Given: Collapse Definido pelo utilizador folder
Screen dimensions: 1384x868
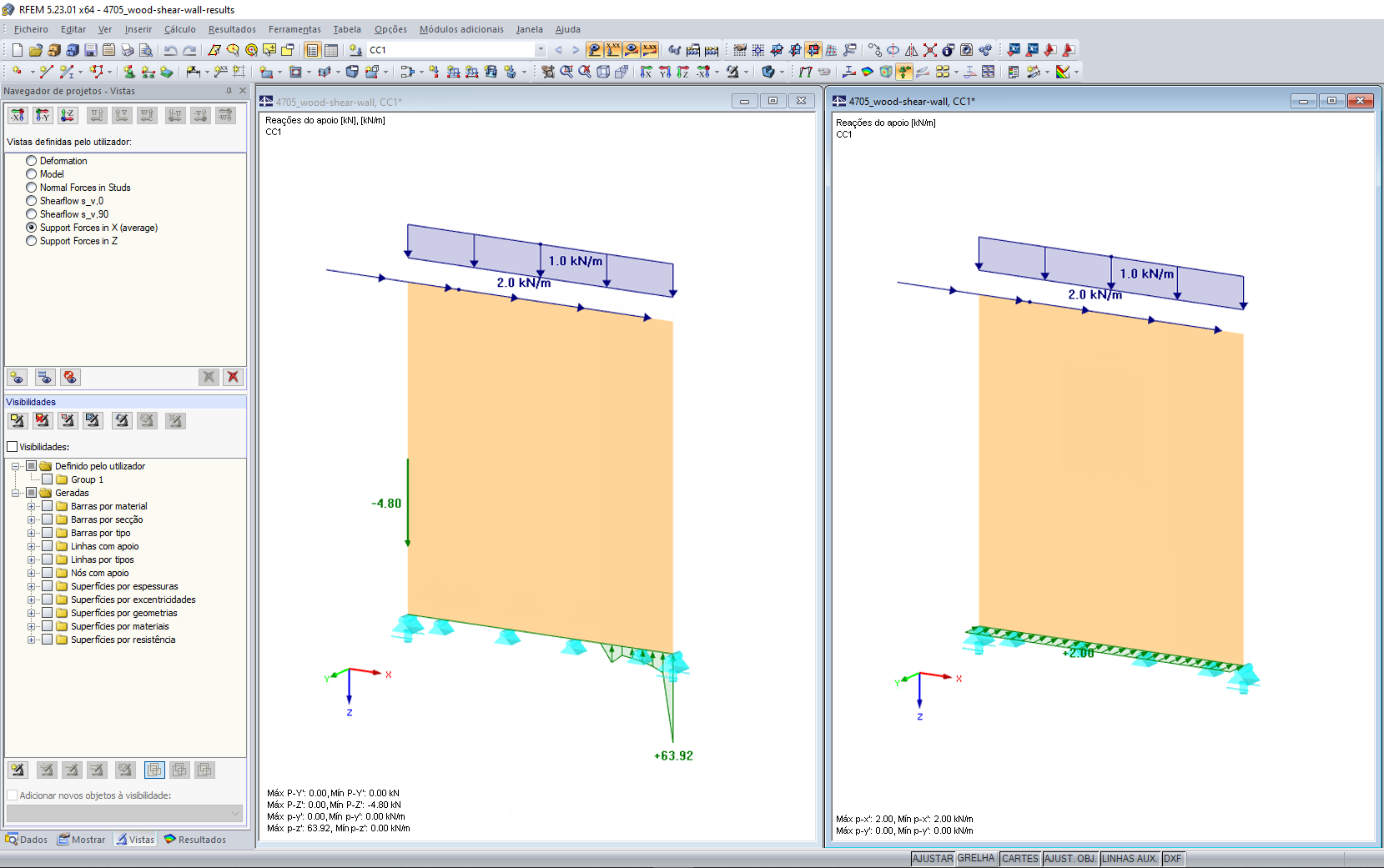Looking at the screenshot, I should [16, 466].
